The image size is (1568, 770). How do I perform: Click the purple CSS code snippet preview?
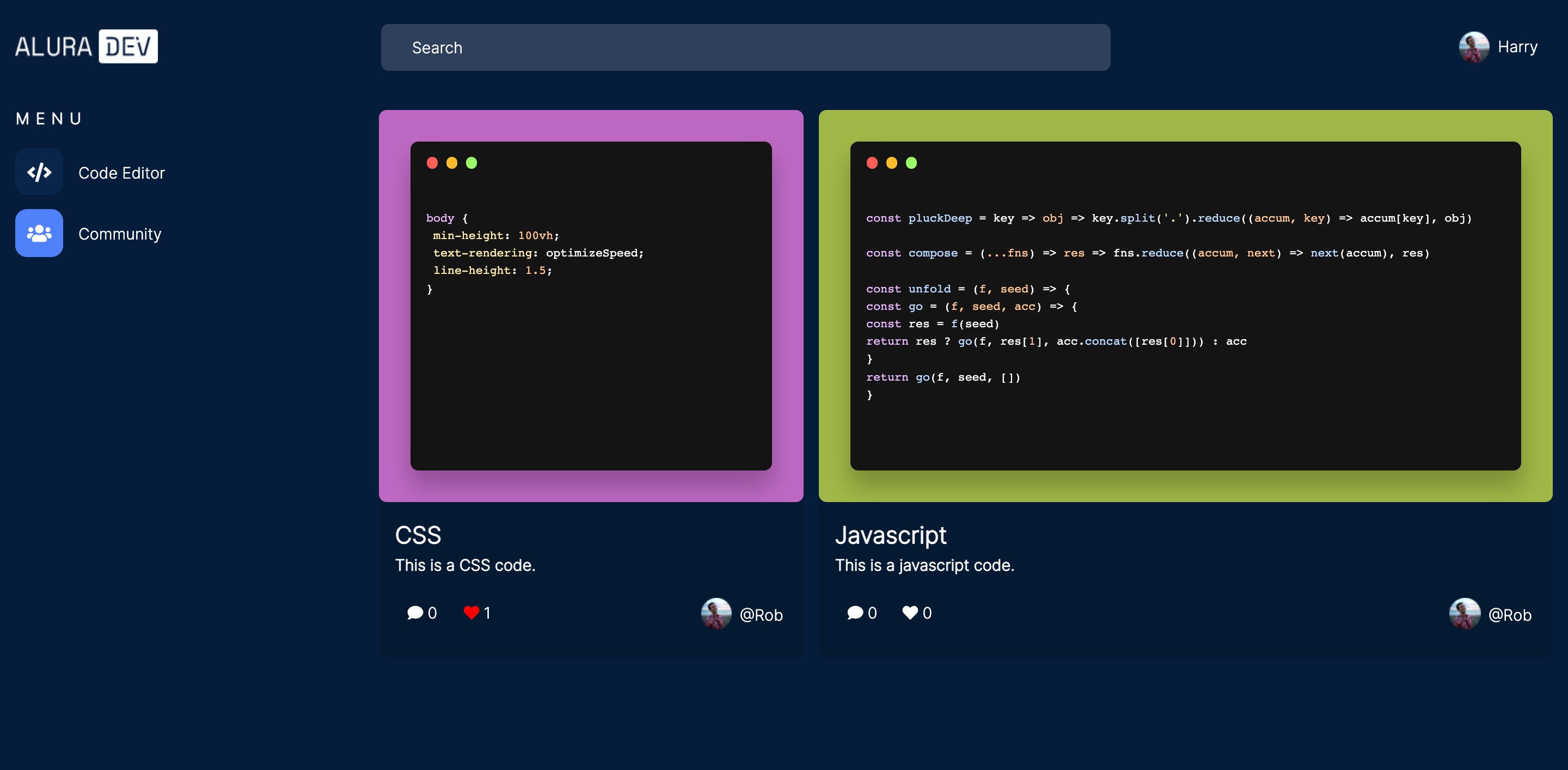pyautogui.click(x=590, y=305)
